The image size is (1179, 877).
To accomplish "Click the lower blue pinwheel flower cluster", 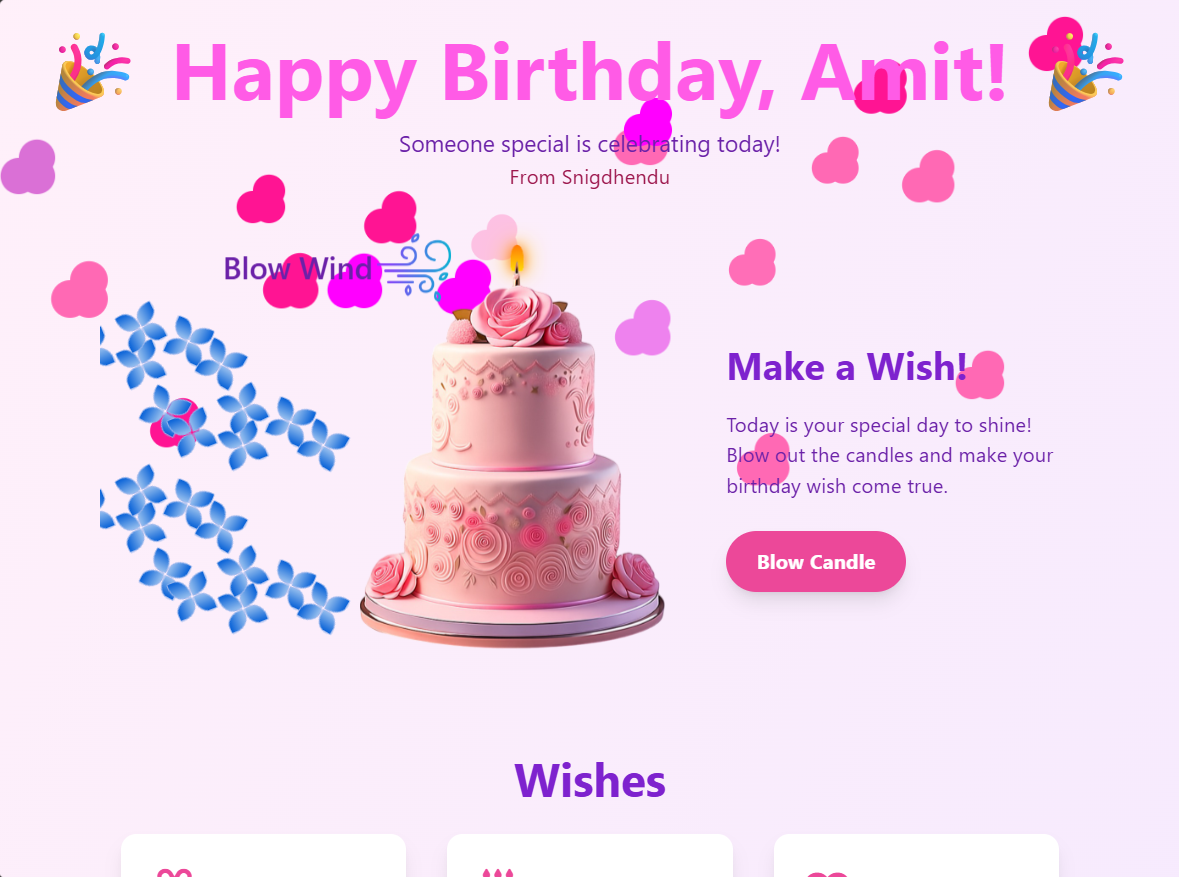I will click(x=224, y=548).
